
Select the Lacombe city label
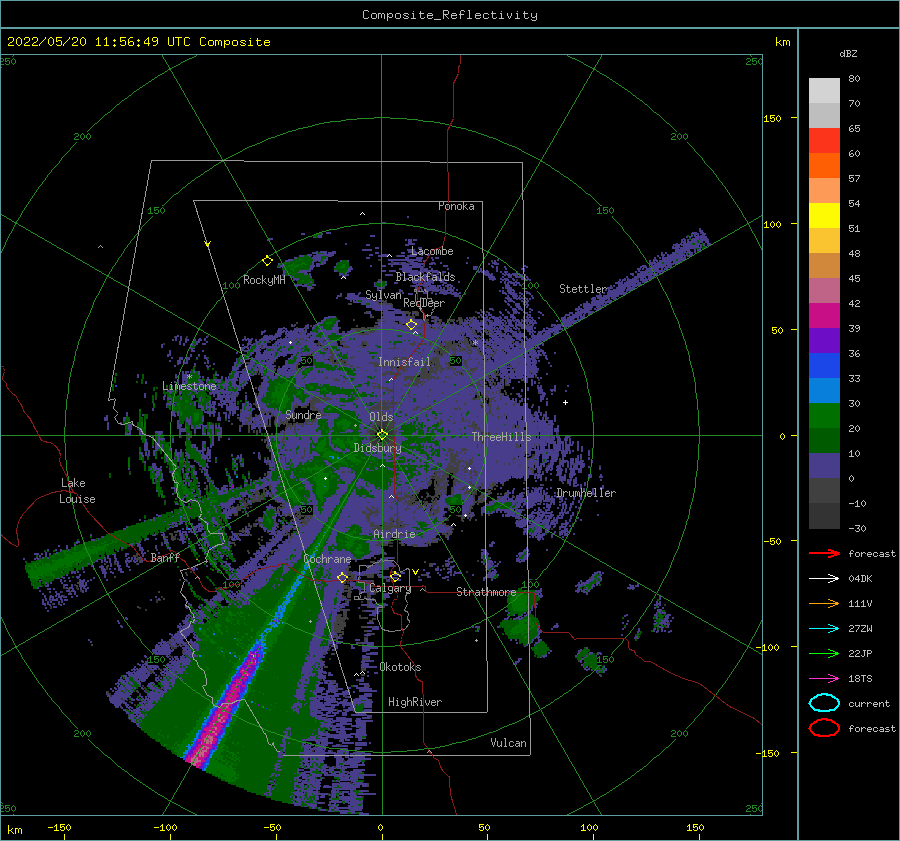432,251
